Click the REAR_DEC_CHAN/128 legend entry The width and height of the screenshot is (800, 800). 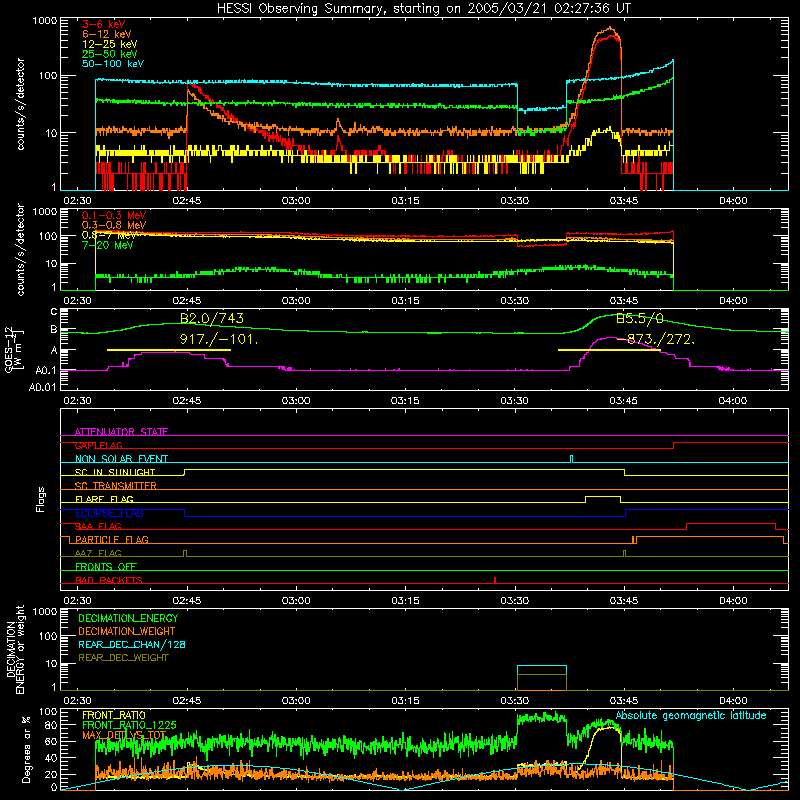[132, 645]
